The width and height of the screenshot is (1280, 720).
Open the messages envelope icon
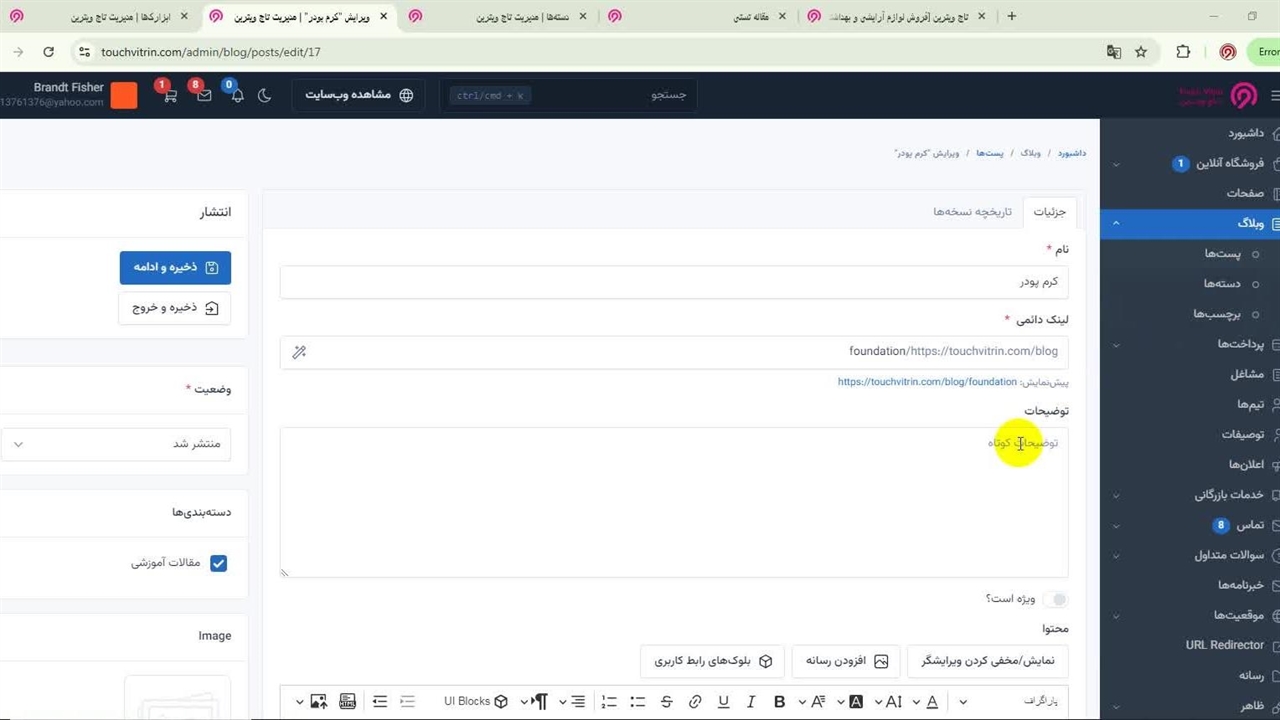pos(204,95)
